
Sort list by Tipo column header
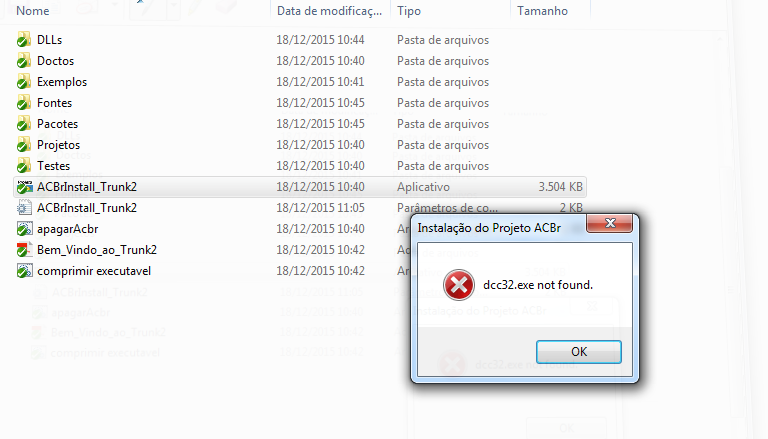(x=409, y=11)
